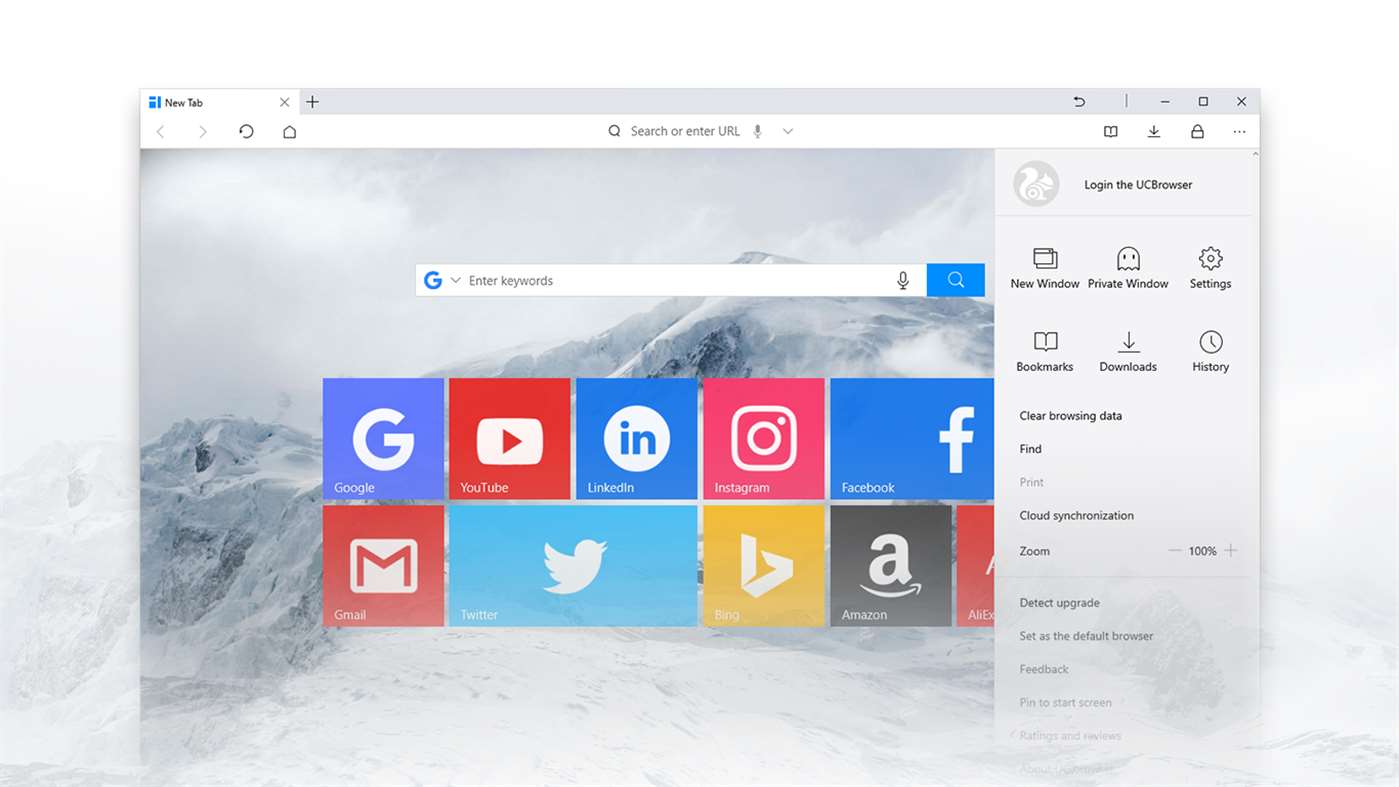
Task: Open a New Window from the menu
Action: click(x=1045, y=268)
